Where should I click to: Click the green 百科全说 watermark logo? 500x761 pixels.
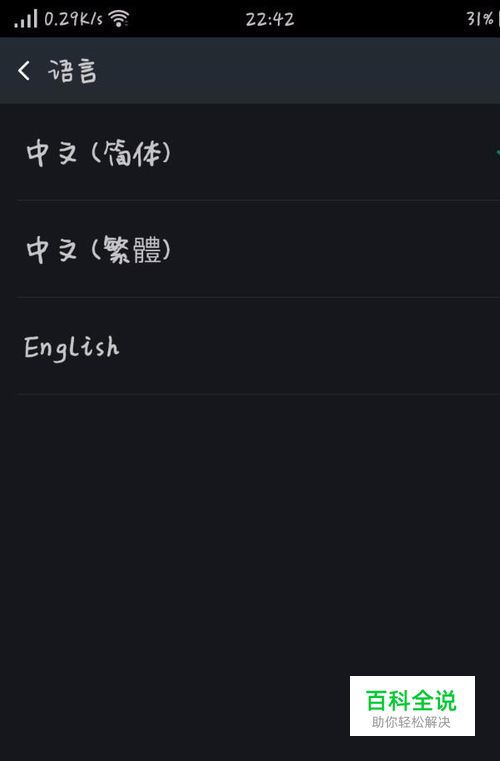(411, 700)
